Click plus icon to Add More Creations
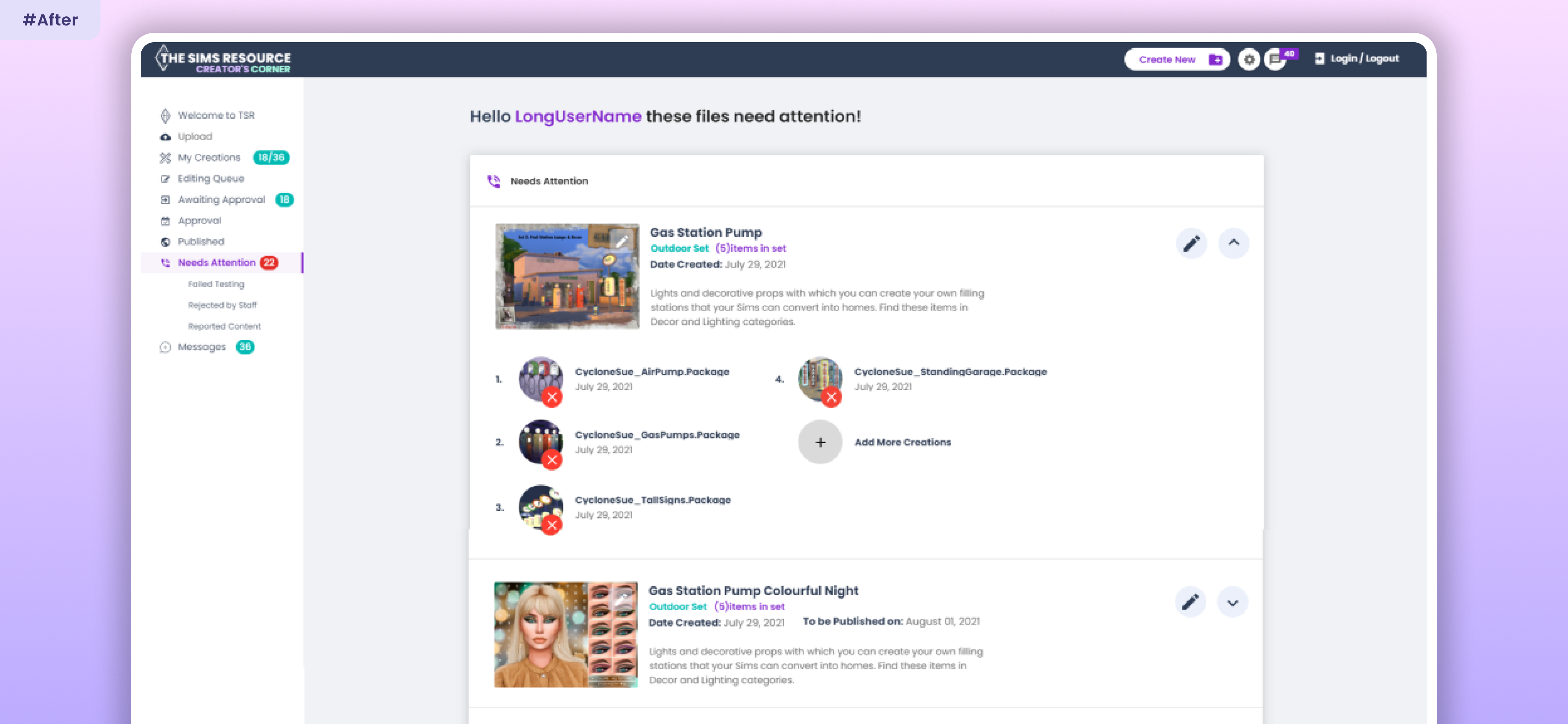Screen dimensions: 1568x724 820,442
